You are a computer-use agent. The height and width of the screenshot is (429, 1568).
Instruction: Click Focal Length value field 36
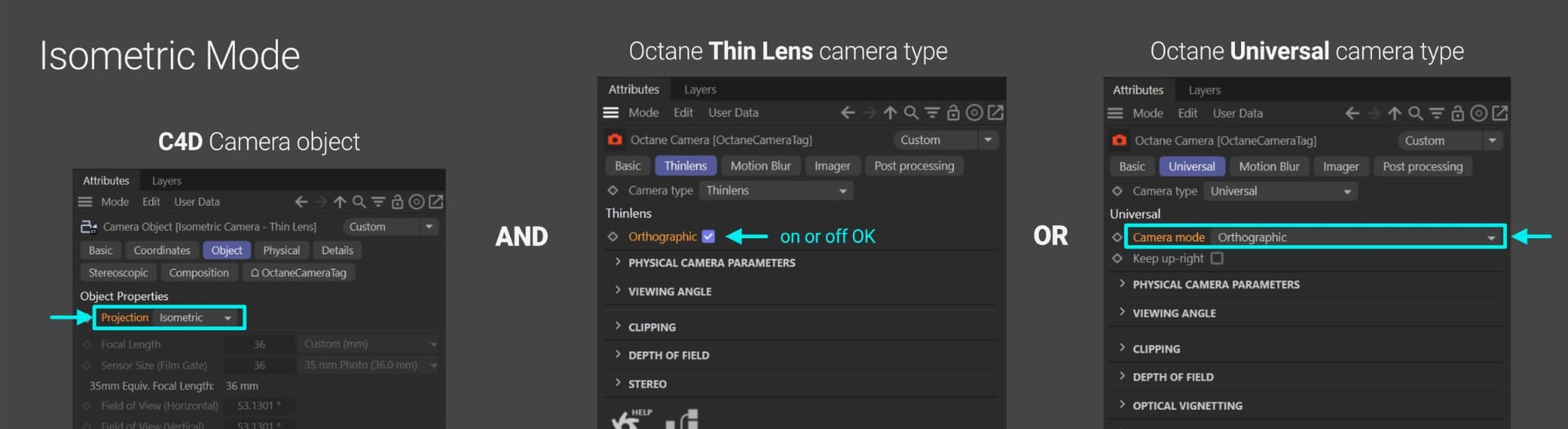[260, 344]
